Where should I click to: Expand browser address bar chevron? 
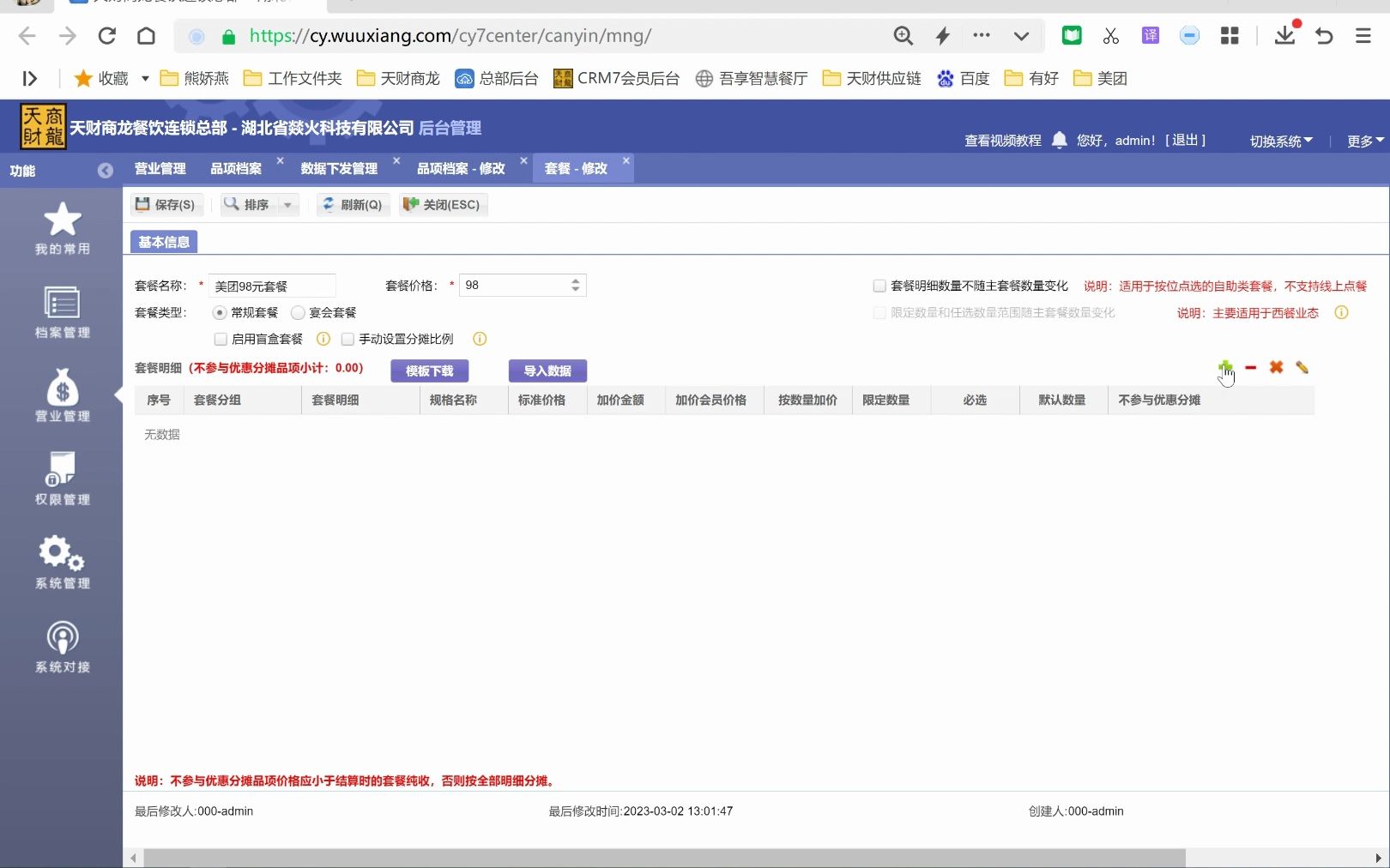1021,36
